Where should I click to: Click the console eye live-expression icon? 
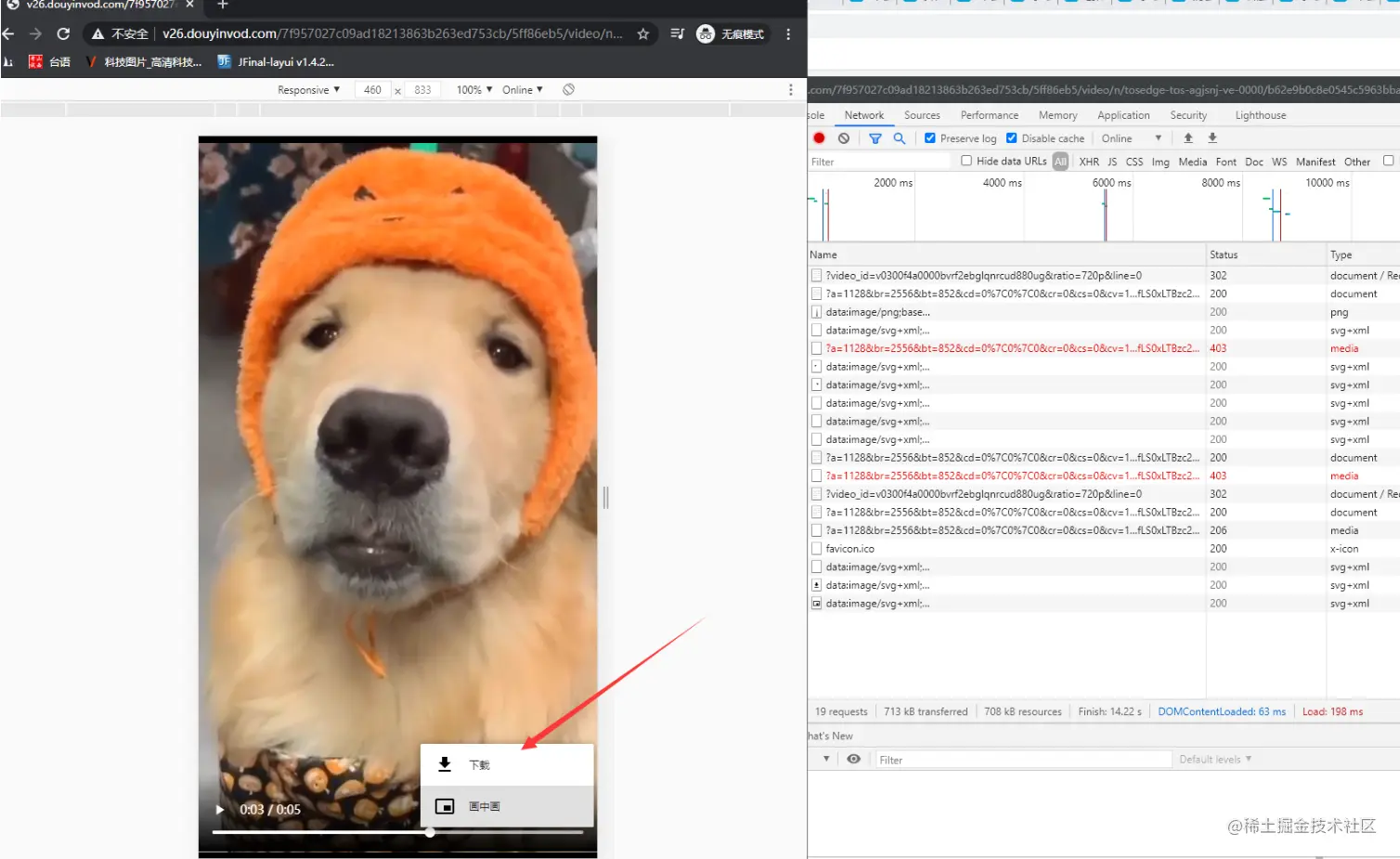[x=853, y=759]
